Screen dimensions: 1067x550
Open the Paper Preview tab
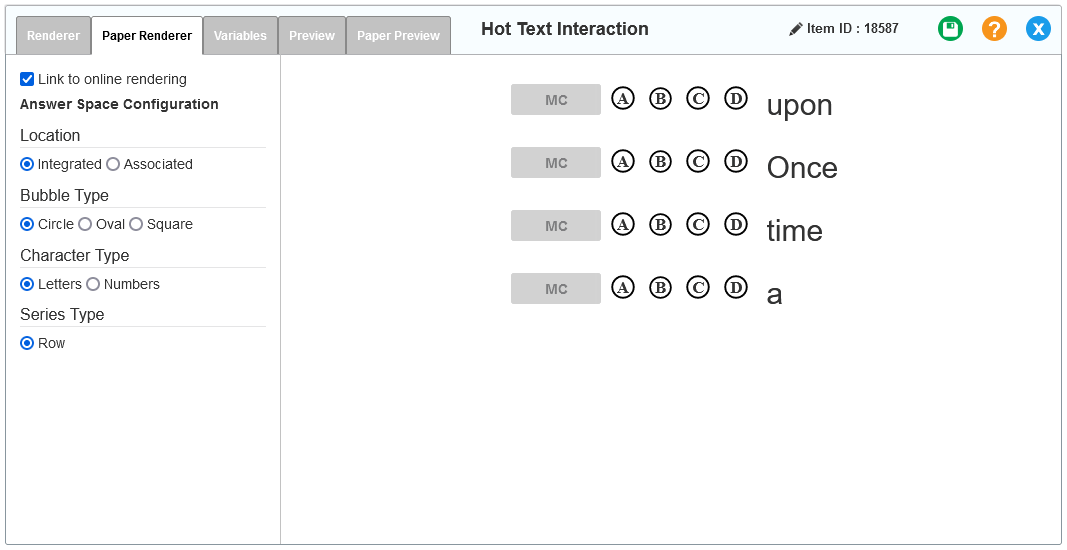click(398, 35)
